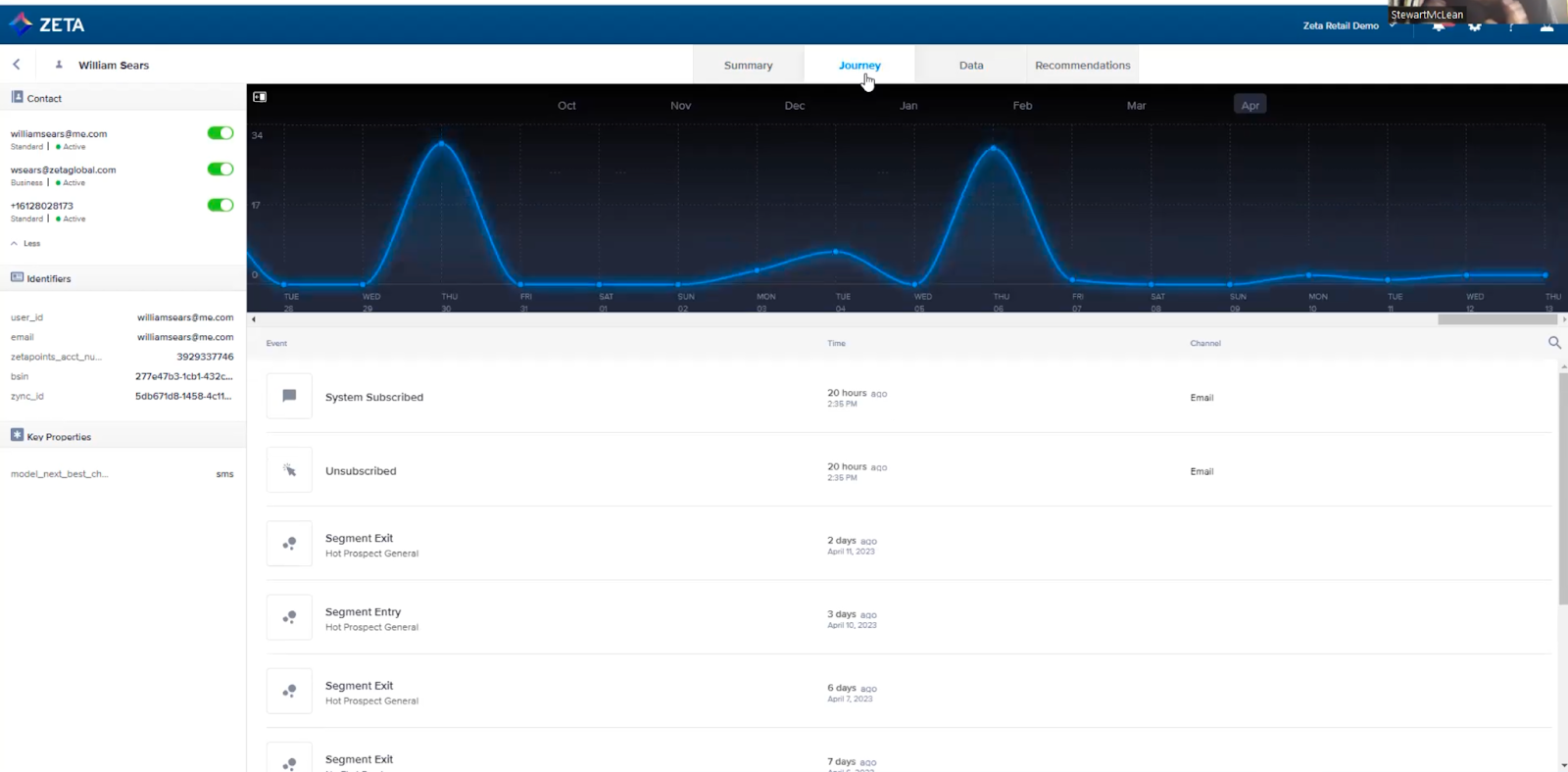
Task: Click the Key Properties star icon
Action: tap(17, 435)
